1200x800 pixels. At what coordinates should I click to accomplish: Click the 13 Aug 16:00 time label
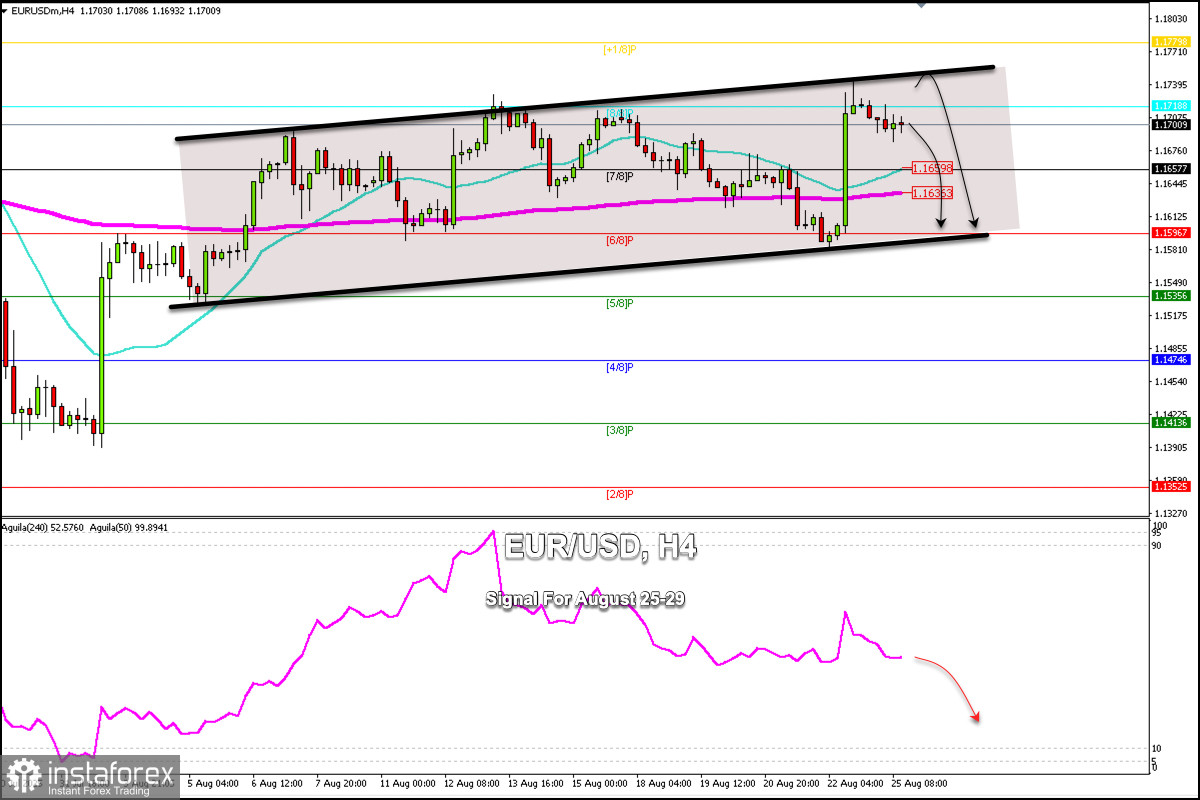(538, 784)
